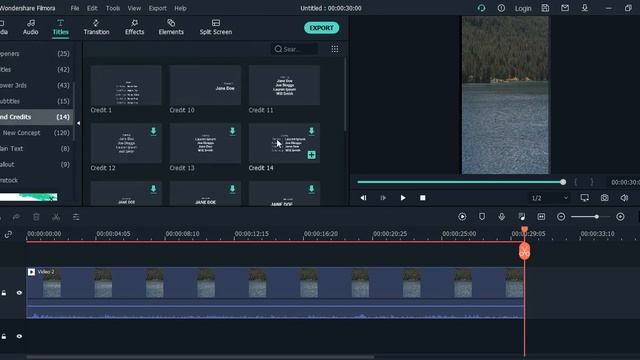
Task: Open the Export menu
Action: tap(158, 8)
